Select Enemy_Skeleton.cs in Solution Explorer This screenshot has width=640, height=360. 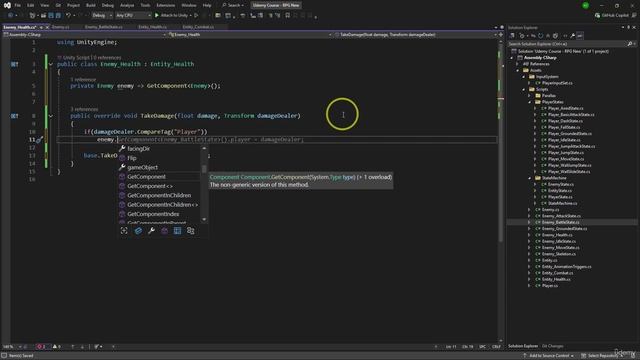[x=558, y=254]
